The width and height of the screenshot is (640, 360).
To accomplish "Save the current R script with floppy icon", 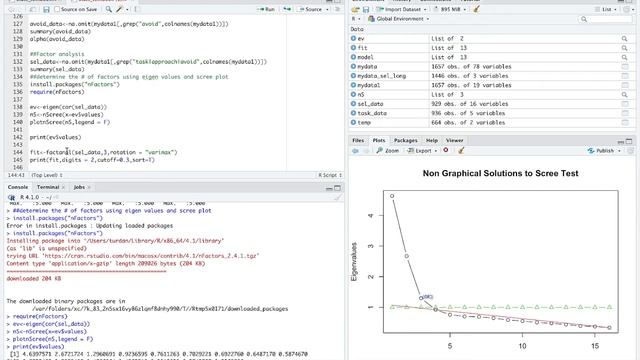I will coord(46,9).
